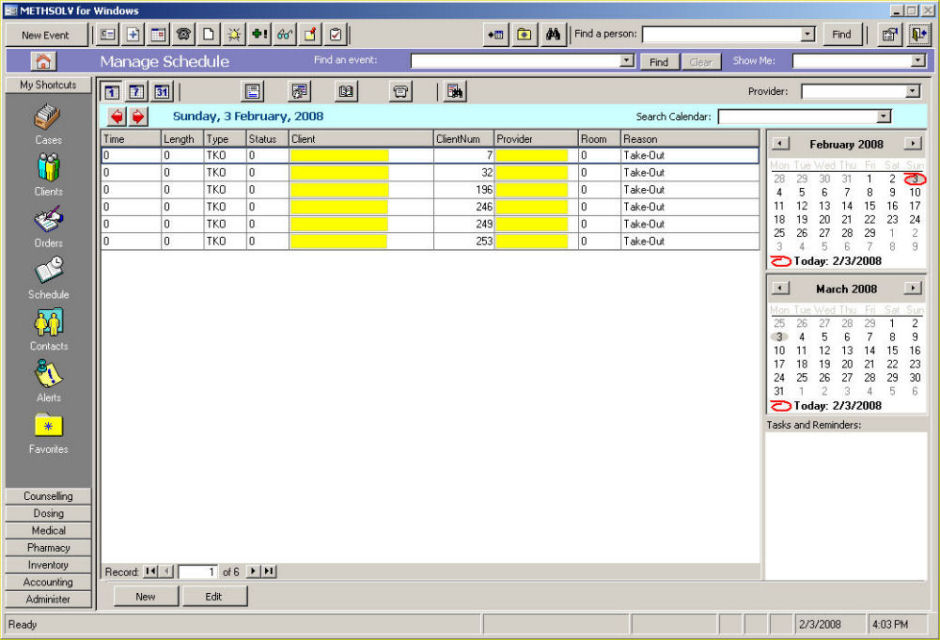Viewport: 940px width, 640px height.
Task: Select the row with ClientNum 196
Action: point(430,190)
